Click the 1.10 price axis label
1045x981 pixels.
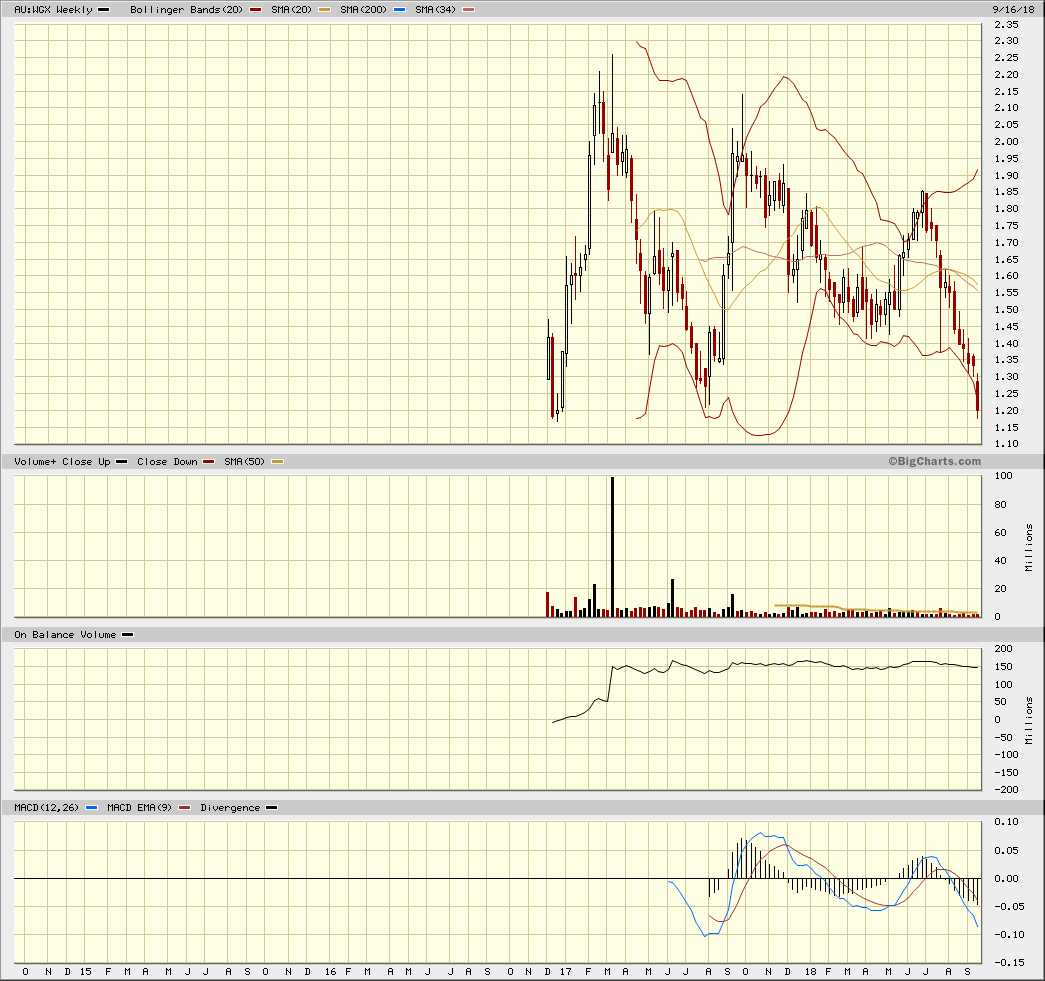click(1006, 444)
